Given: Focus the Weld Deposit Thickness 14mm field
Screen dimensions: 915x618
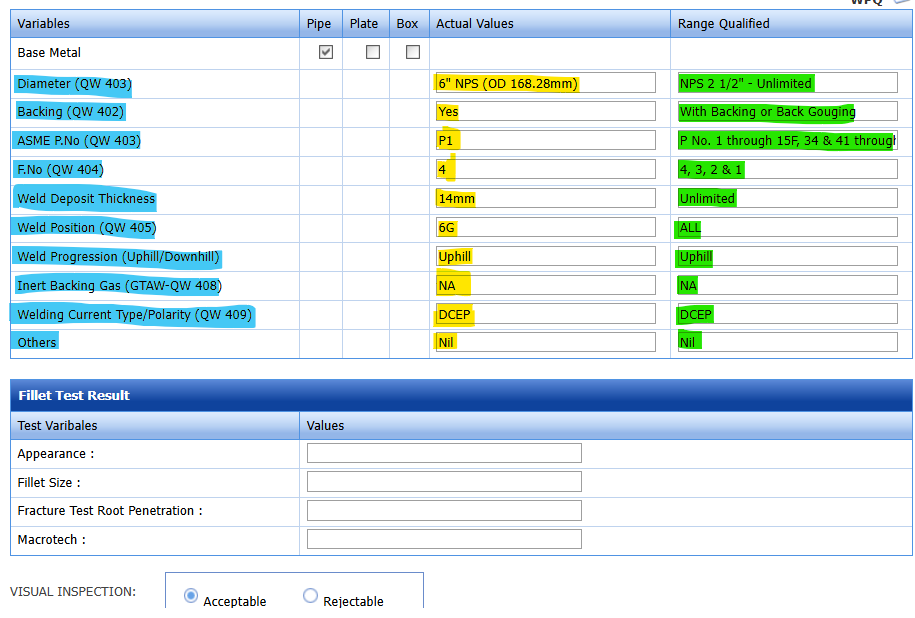Looking at the screenshot, I should click(x=545, y=199).
